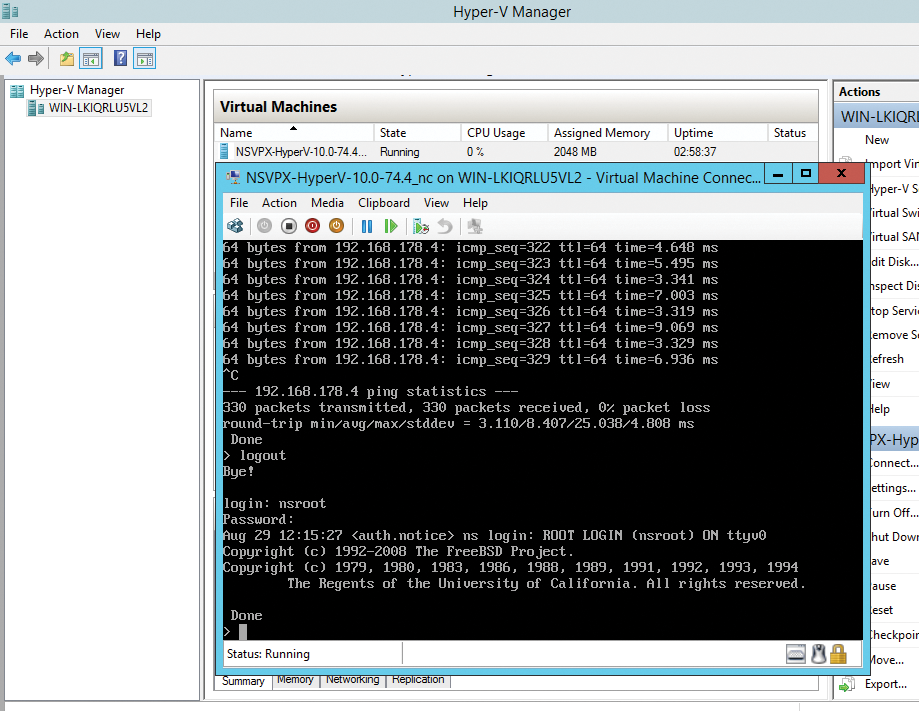Click the mouse icon in the VM status bar
Image resolution: width=919 pixels, height=711 pixels.
818,653
